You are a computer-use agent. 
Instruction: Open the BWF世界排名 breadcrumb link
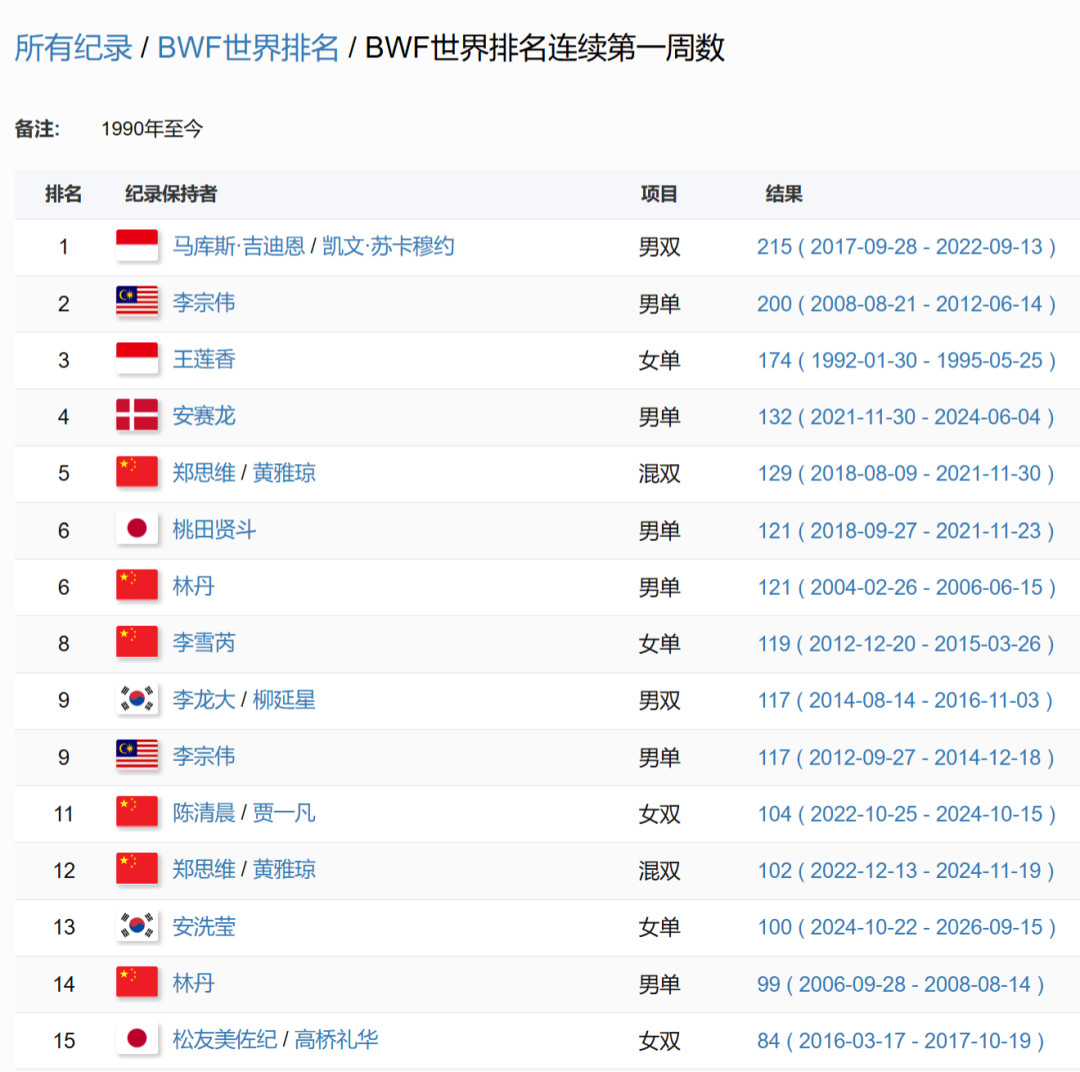(x=248, y=48)
